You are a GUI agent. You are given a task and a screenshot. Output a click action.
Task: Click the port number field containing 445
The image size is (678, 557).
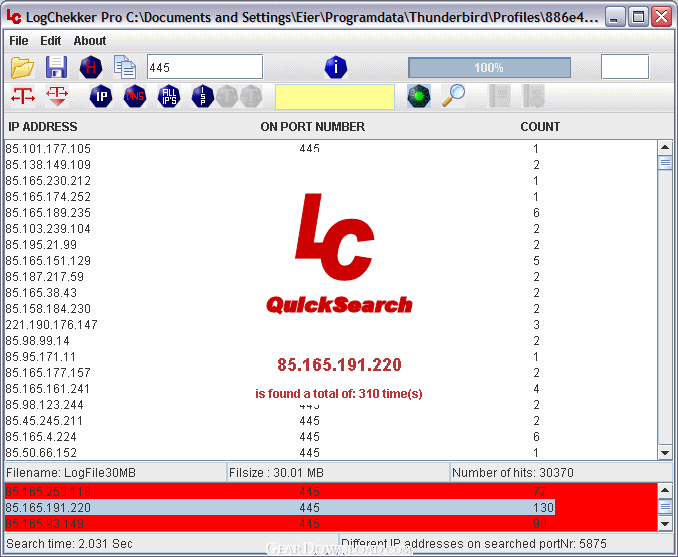pyautogui.click(x=205, y=67)
